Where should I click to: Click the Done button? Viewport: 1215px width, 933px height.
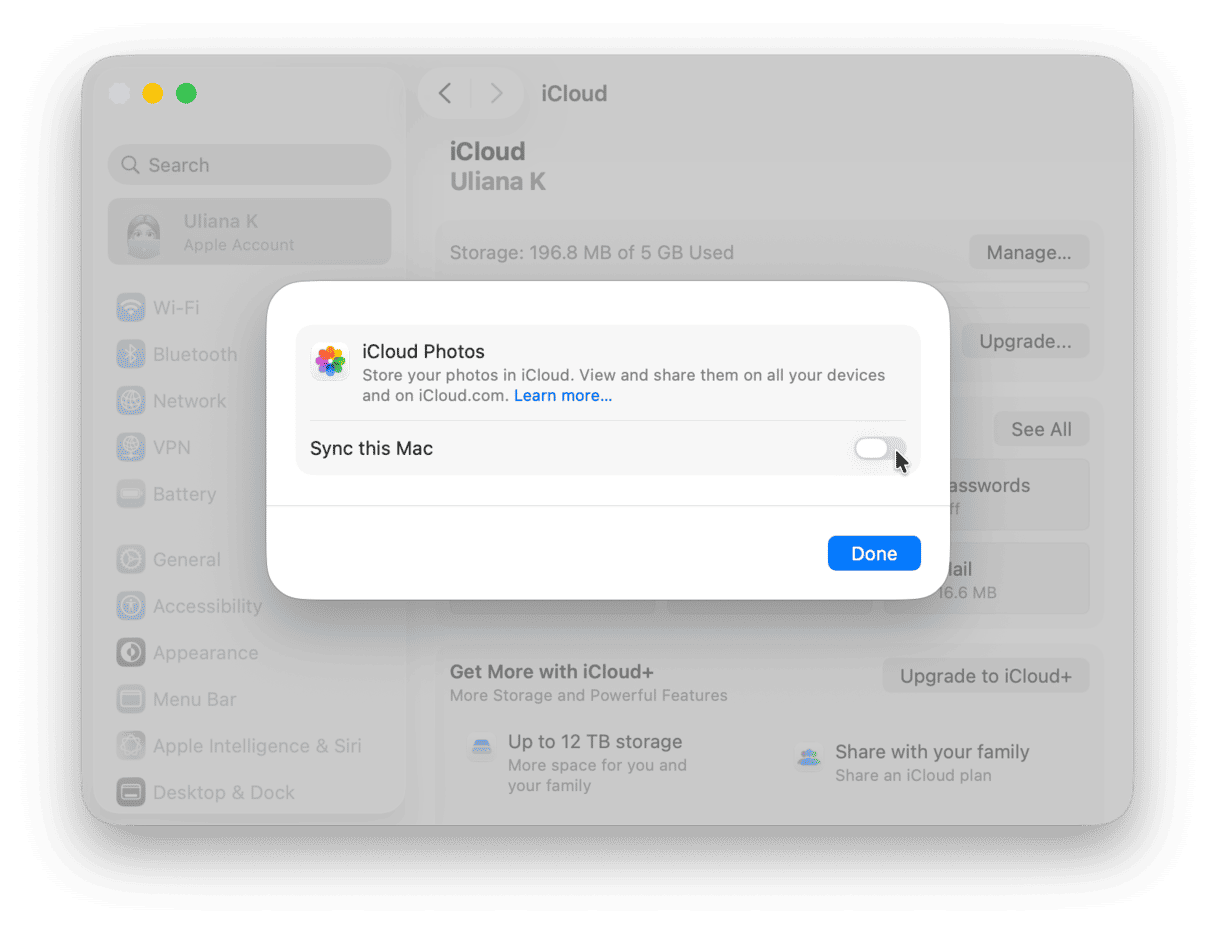[873, 554]
